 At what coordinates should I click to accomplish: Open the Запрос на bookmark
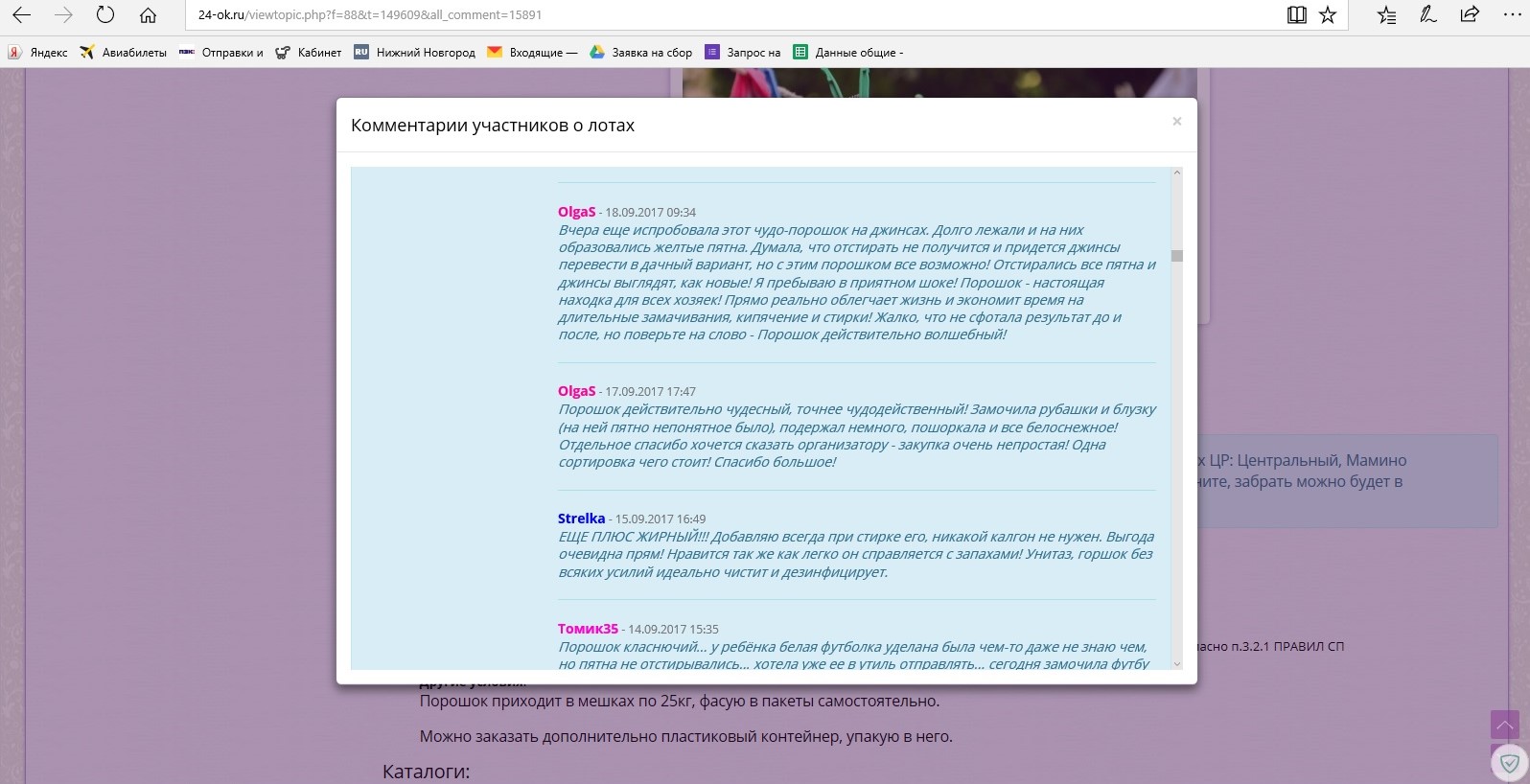click(x=743, y=53)
